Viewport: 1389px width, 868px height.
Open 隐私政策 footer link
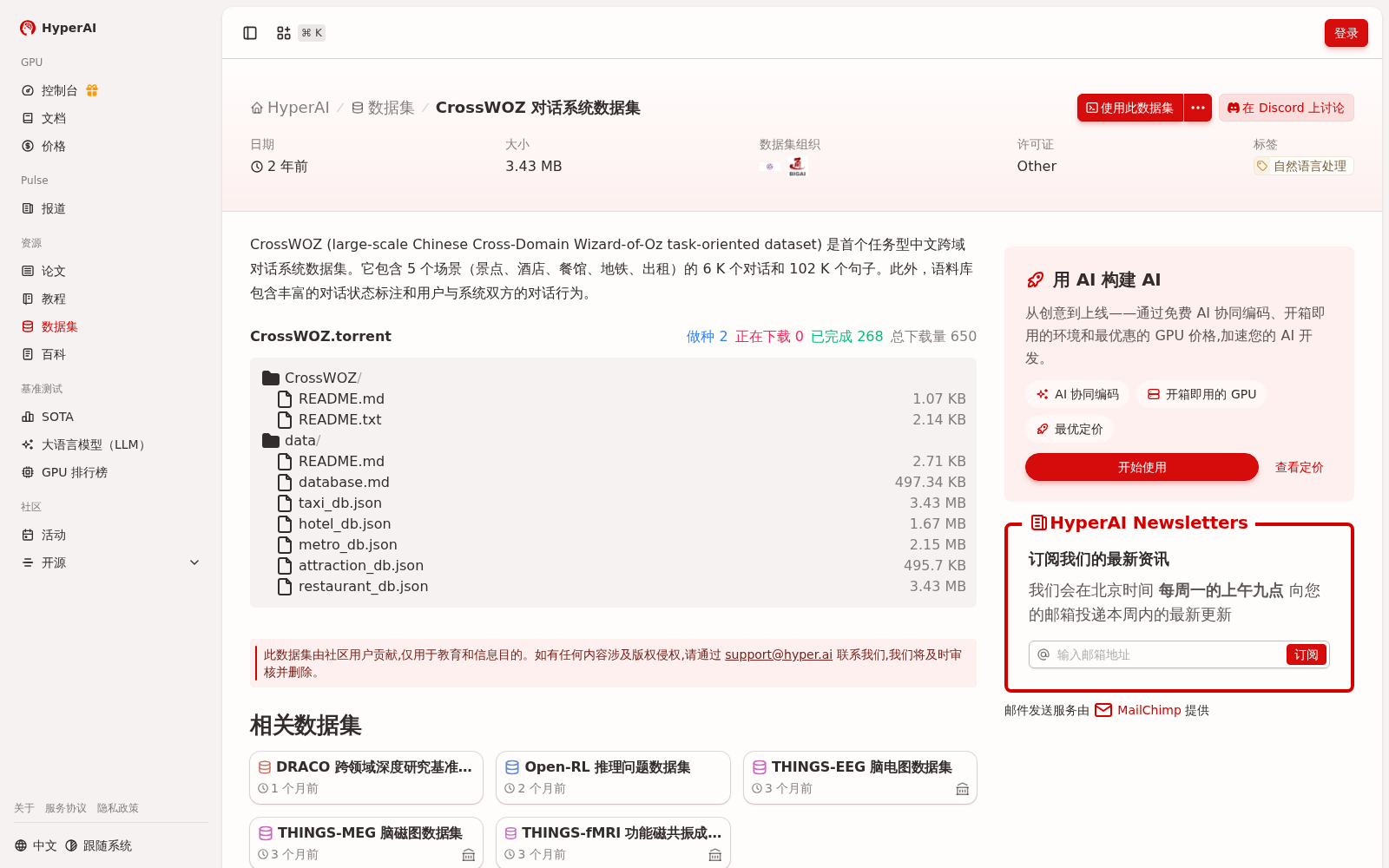point(118,808)
